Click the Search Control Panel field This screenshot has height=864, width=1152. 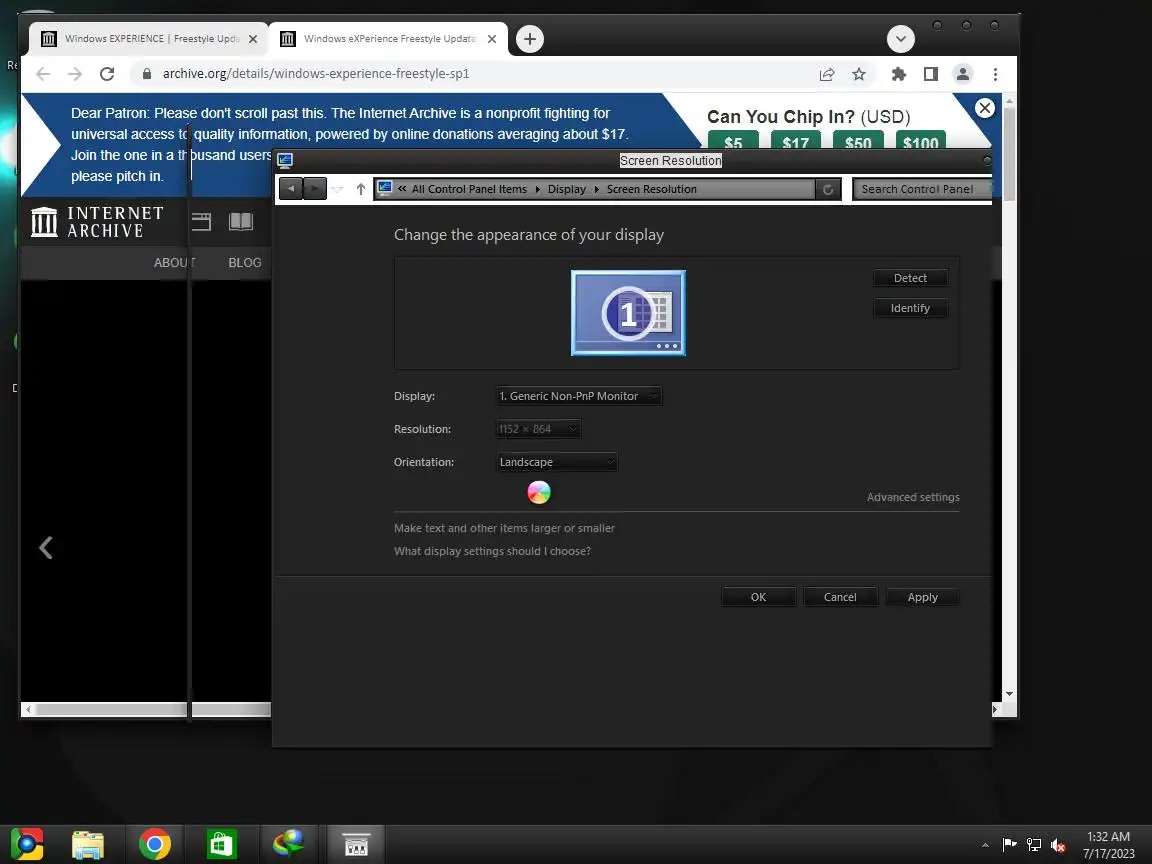[x=921, y=189]
